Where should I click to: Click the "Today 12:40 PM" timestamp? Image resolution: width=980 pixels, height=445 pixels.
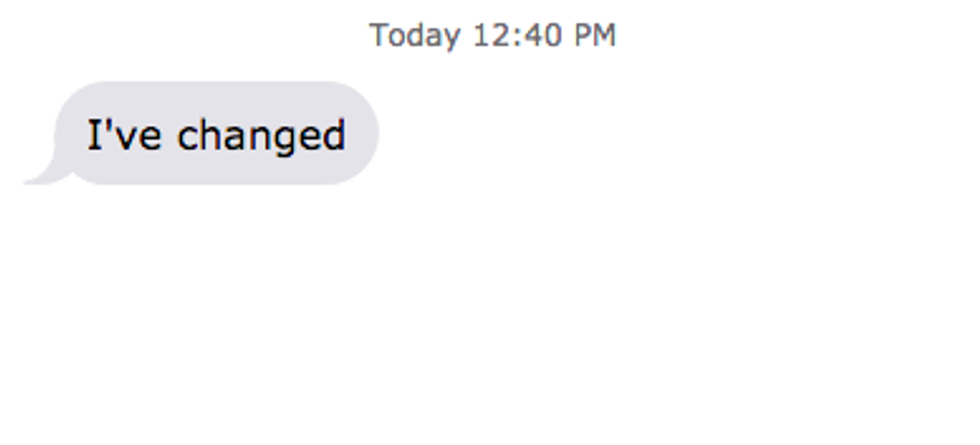[492, 35]
